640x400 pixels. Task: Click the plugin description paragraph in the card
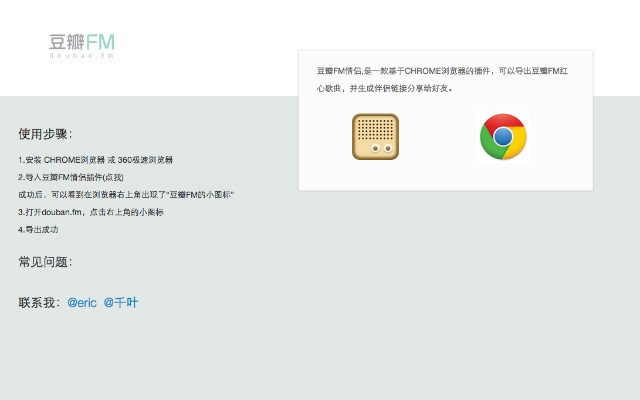click(x=442, y=80)
